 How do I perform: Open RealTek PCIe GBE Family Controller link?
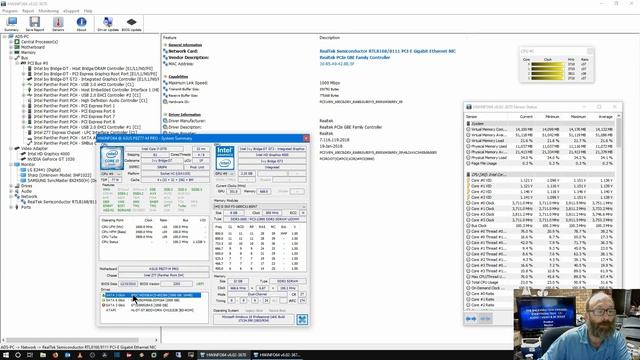(355, 58)
